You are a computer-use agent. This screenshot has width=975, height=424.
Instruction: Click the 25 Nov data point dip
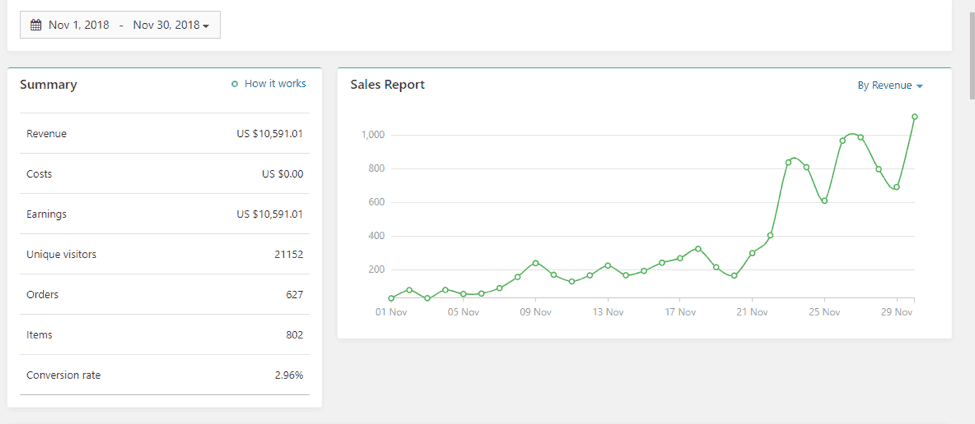(x=824, y=201)
